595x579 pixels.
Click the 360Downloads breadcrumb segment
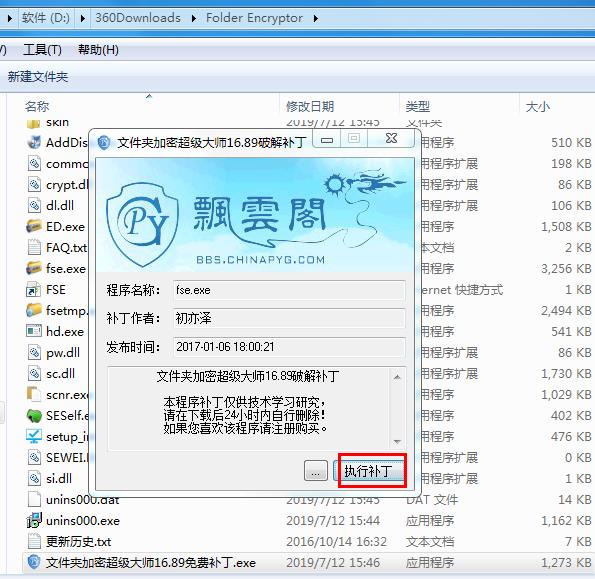(x=138, y=18)
